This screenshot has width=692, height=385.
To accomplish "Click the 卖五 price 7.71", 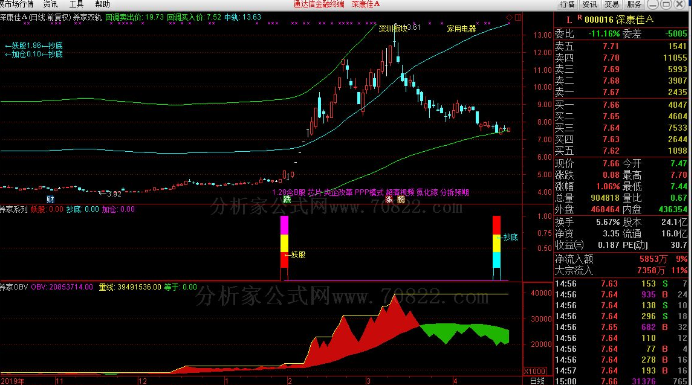I will tap(611, 46).
